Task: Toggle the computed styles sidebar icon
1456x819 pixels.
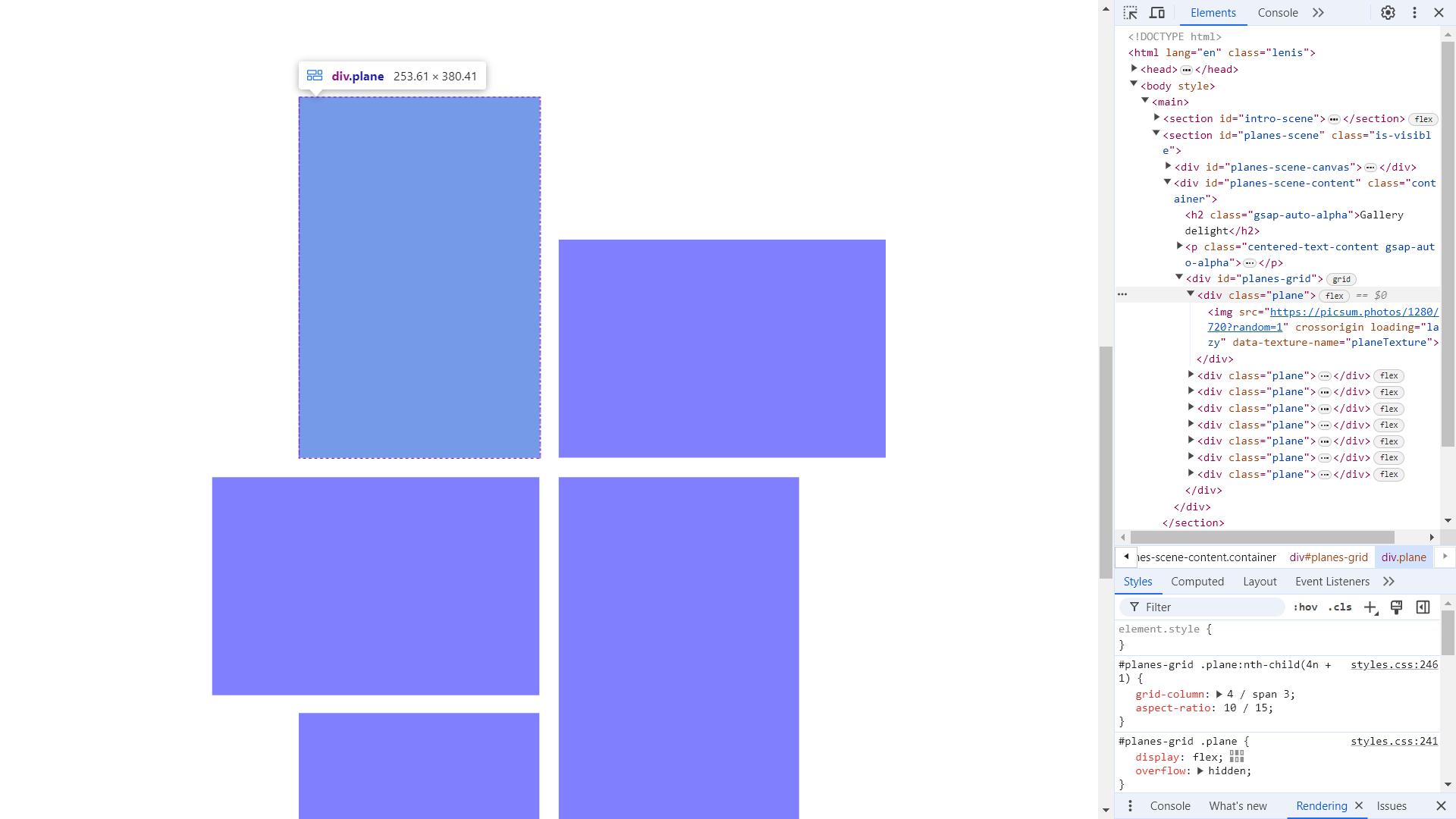Action: (1423, 607)
